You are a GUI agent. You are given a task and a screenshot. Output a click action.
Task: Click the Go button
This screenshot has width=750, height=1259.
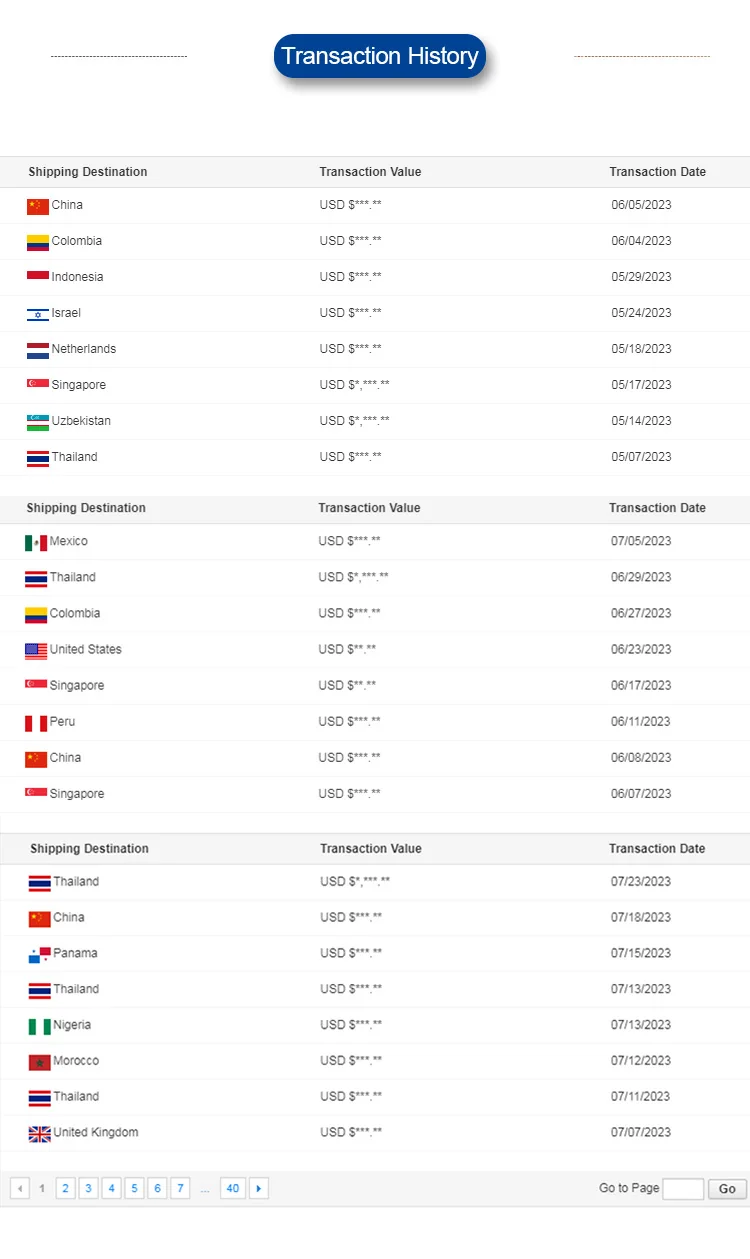[727, 1189]
